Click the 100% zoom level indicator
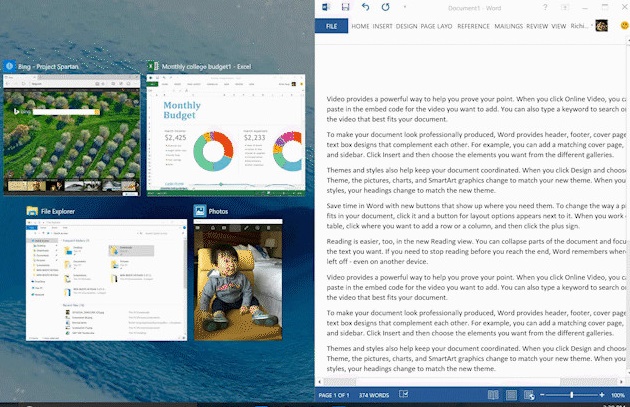Viewport: 630px width, 407px height. 618,395
